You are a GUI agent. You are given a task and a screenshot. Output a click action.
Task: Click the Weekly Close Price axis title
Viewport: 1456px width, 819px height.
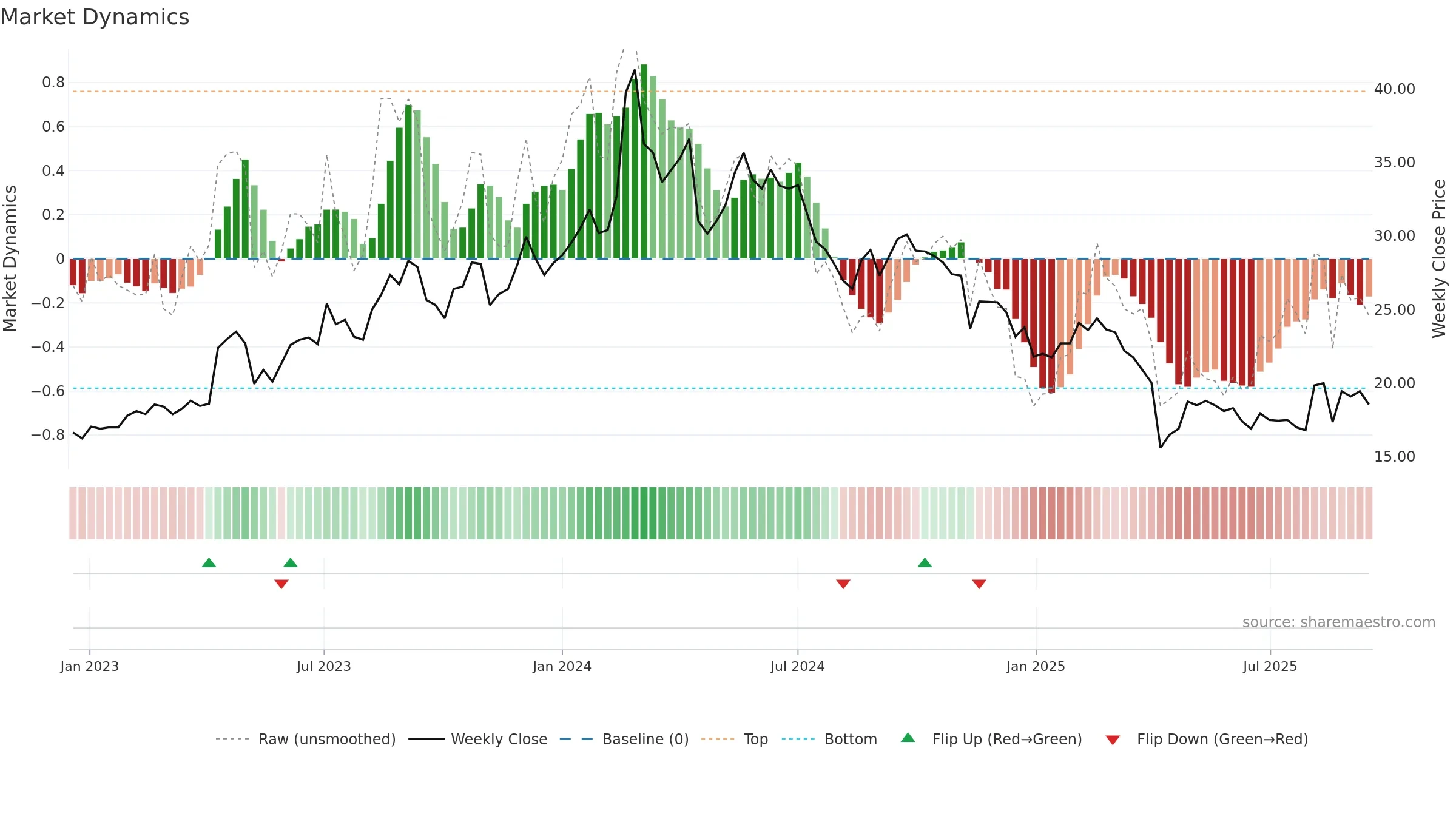pyautogui.click(x=1440, y=258)
